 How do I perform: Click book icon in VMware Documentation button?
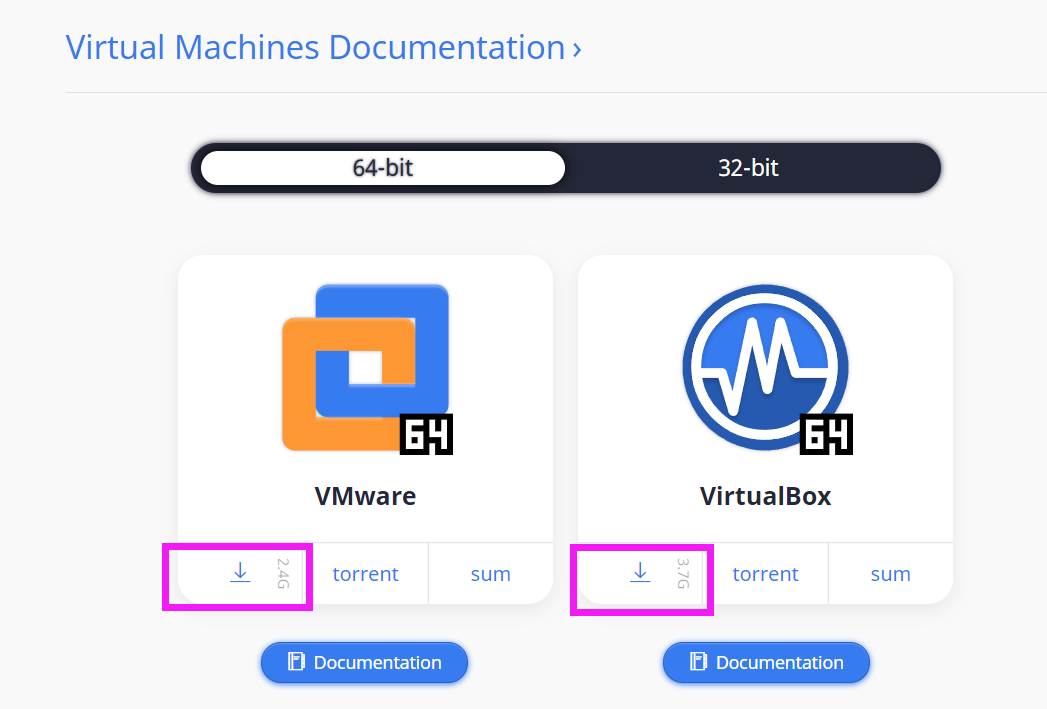[296, 662]
